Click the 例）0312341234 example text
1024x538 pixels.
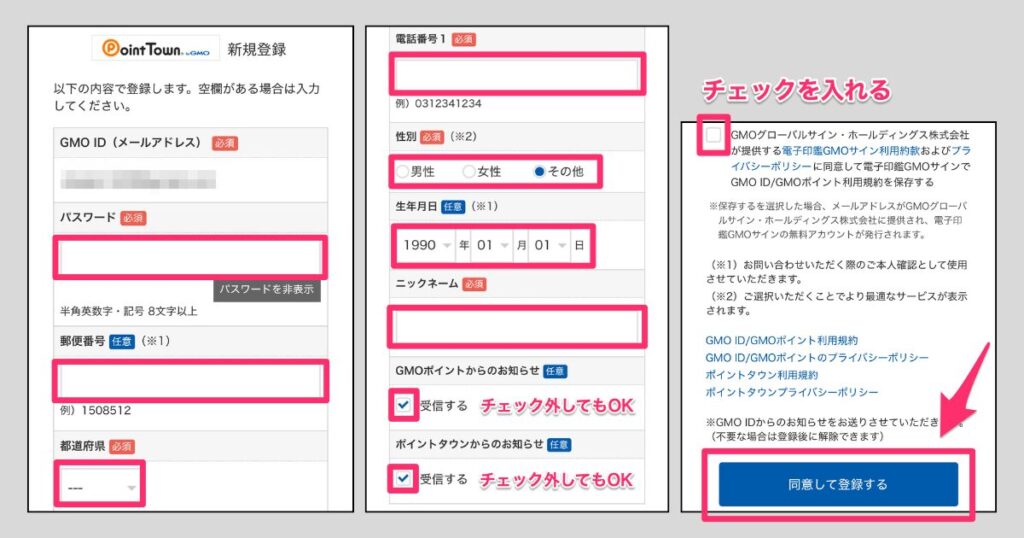point(438,103)
